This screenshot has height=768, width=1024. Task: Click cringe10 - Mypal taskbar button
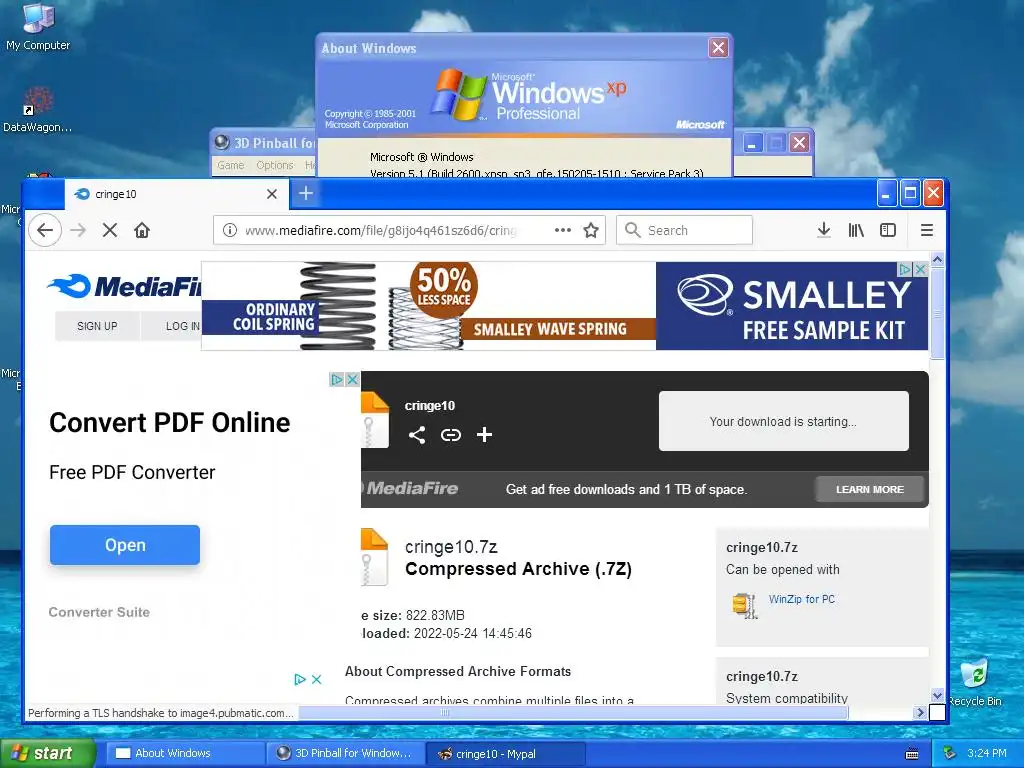point(505,753)
